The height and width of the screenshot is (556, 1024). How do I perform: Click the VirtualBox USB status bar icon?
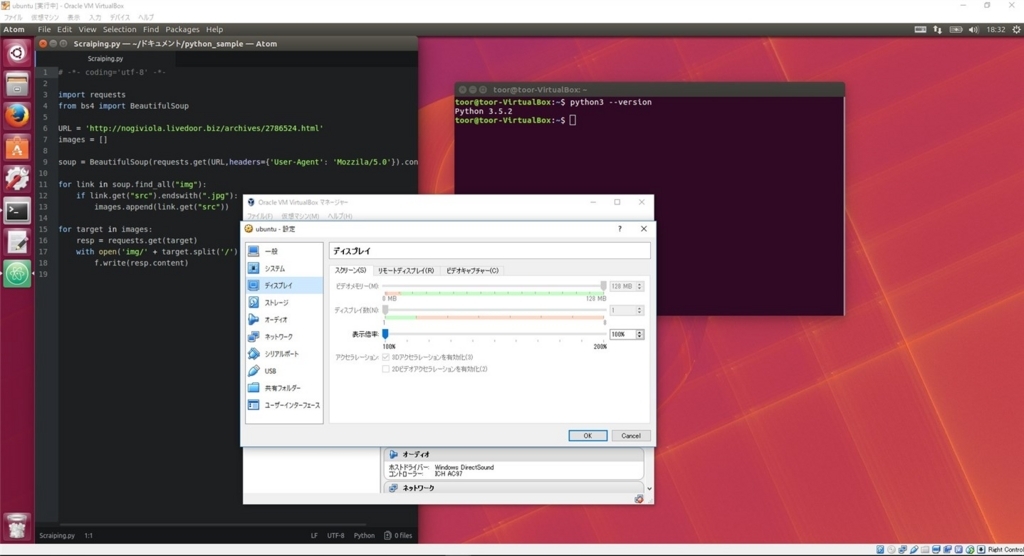tap(914, 549)
